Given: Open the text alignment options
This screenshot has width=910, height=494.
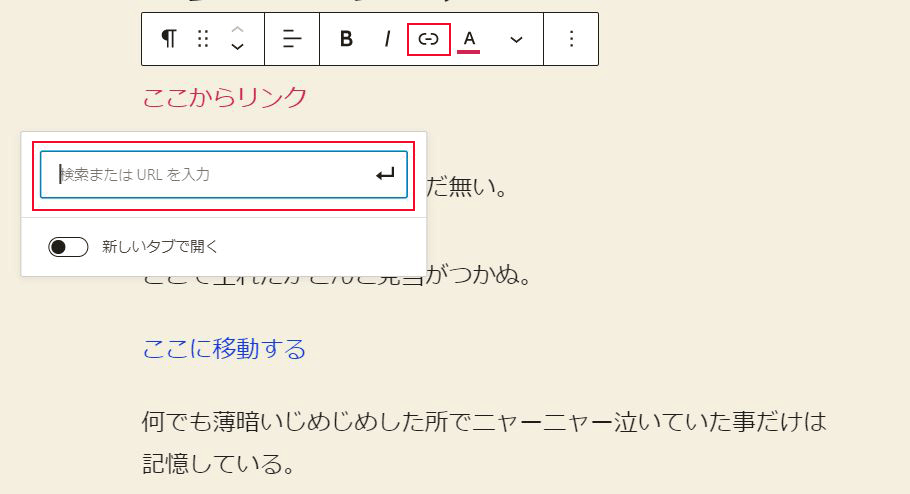Looking at the screenshot, I should click(292, 39).
